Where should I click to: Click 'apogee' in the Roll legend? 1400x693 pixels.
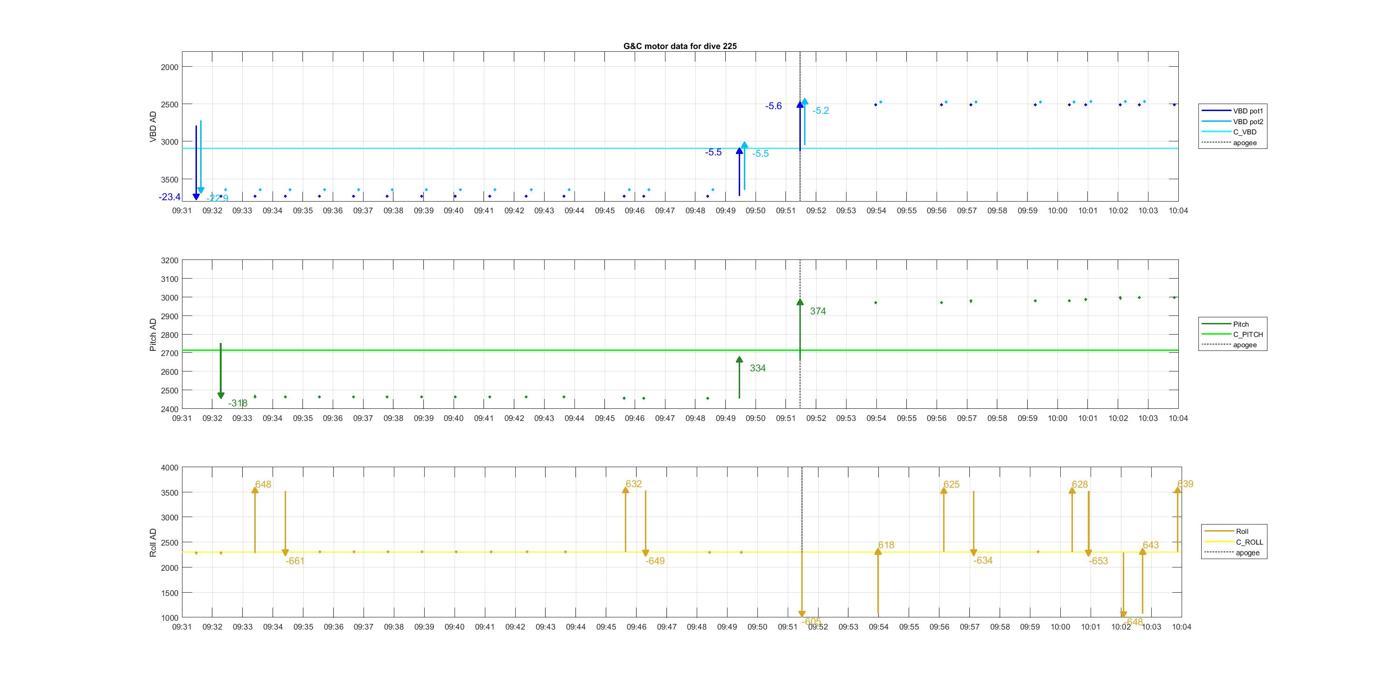pyautogui.click(x=1233, y=552)
